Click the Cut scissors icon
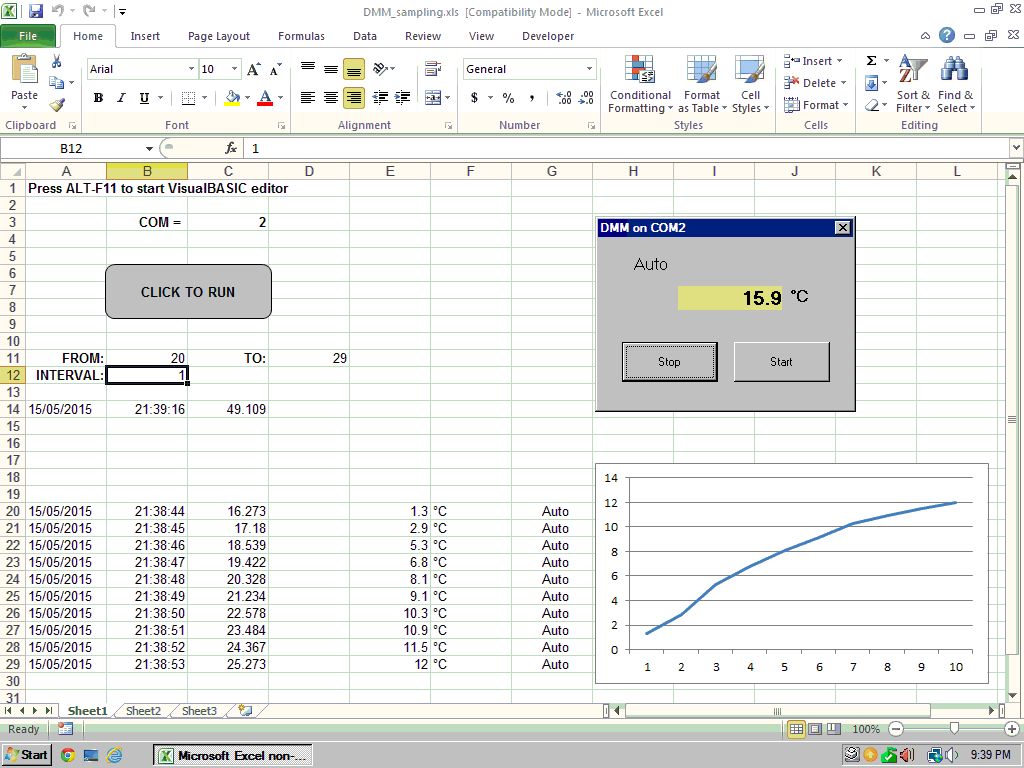This screenshot has width=1024, height=768. click(57, 62)
